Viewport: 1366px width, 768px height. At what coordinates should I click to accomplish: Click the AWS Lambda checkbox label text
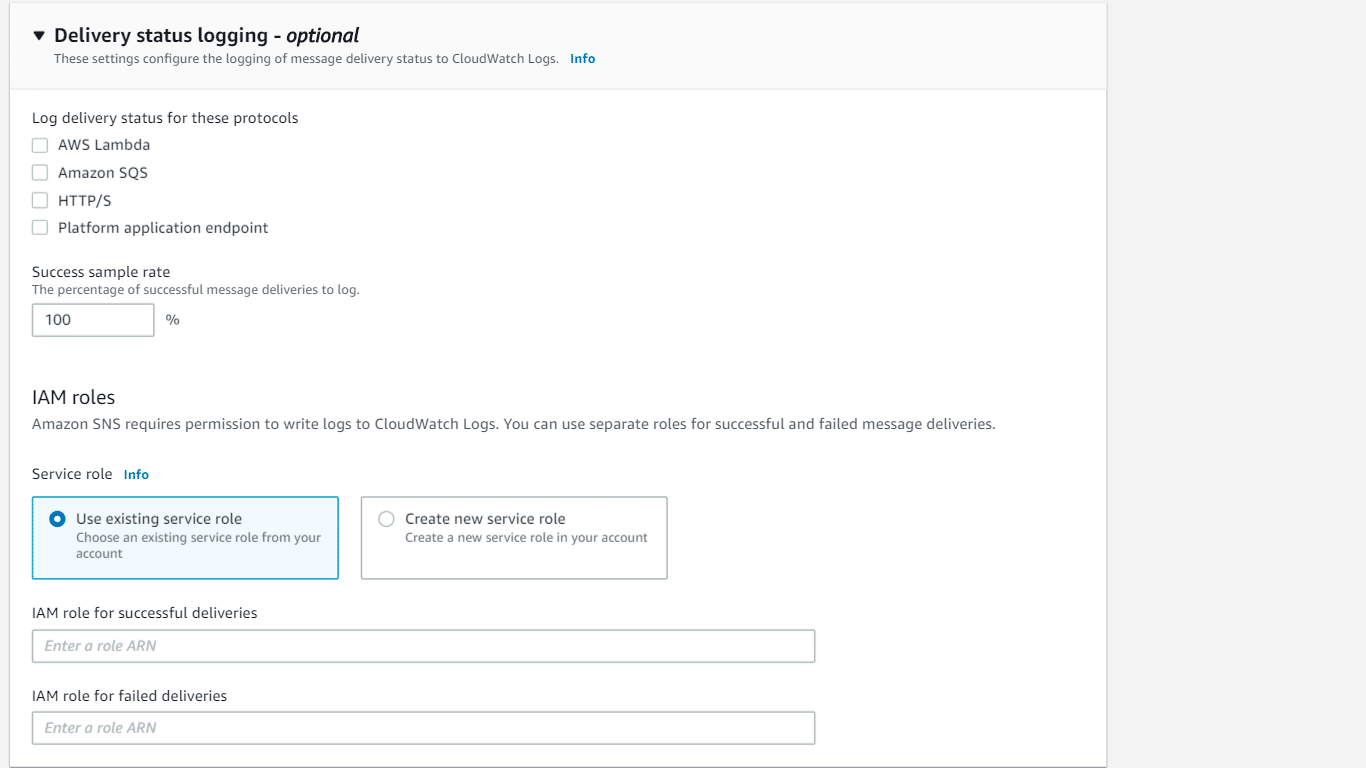click(104, 145)
